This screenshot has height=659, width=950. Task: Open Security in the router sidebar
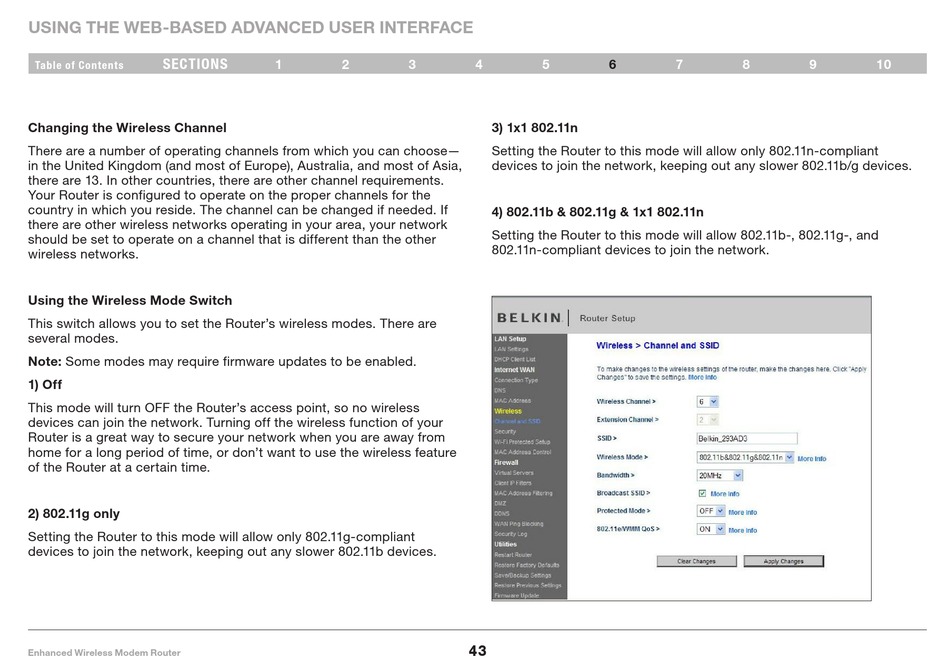click(x=505, y=431)
